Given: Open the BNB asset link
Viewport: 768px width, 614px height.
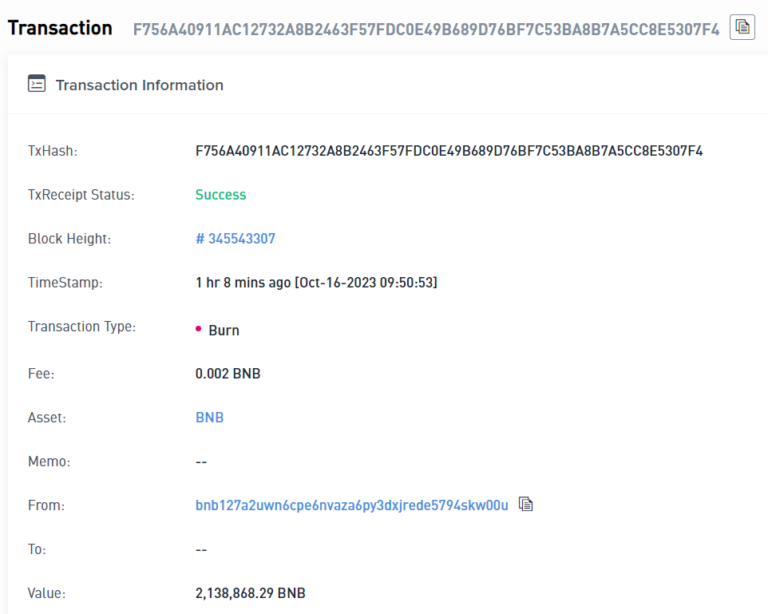Looking at the screenshot, I should (209, 417).
